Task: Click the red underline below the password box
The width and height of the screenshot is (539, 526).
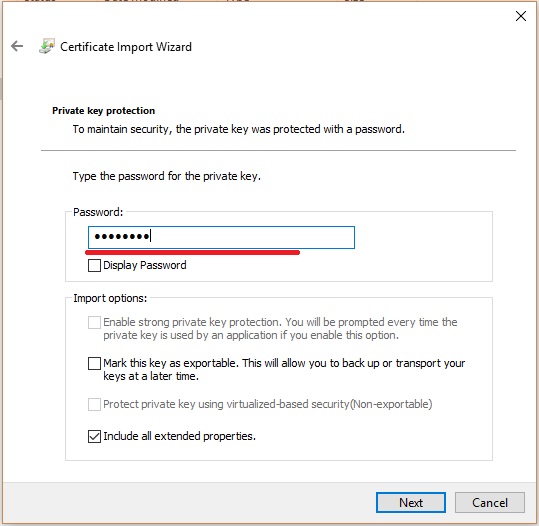Action: pos(192,253)
